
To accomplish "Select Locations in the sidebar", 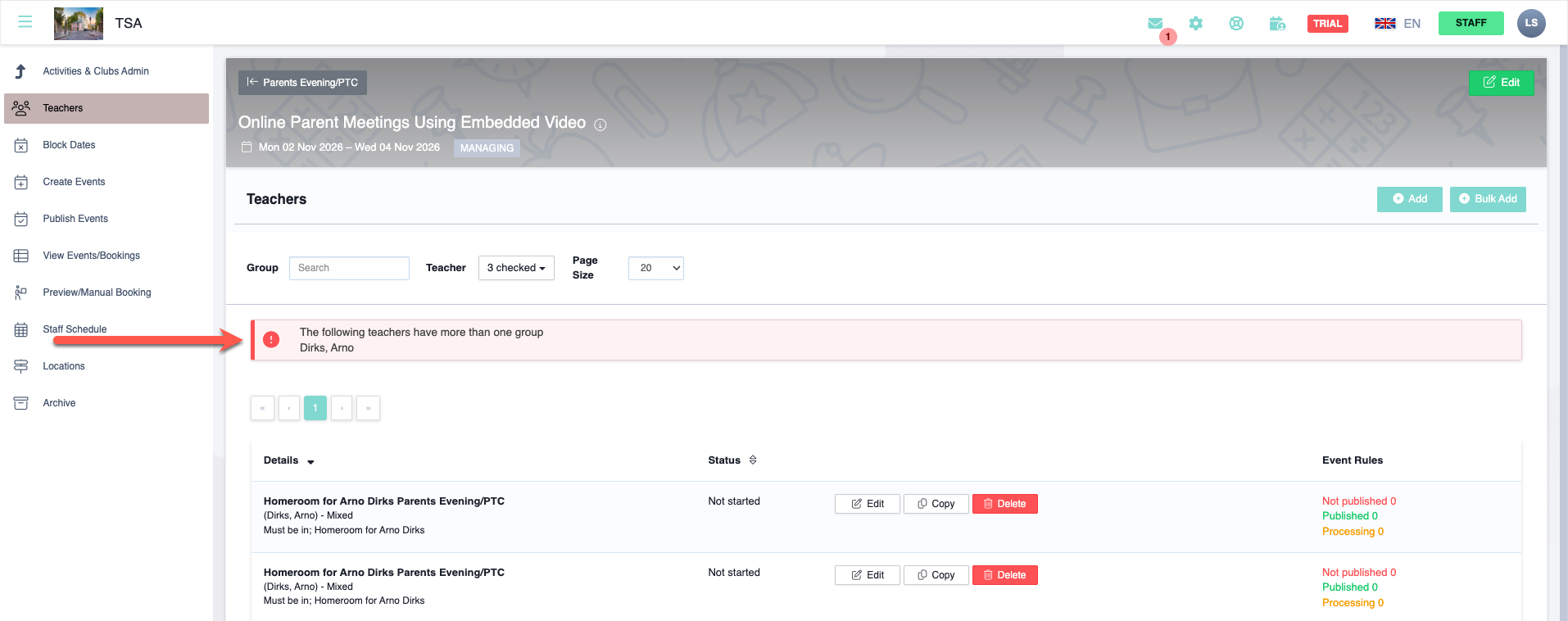I will (64, 366).
